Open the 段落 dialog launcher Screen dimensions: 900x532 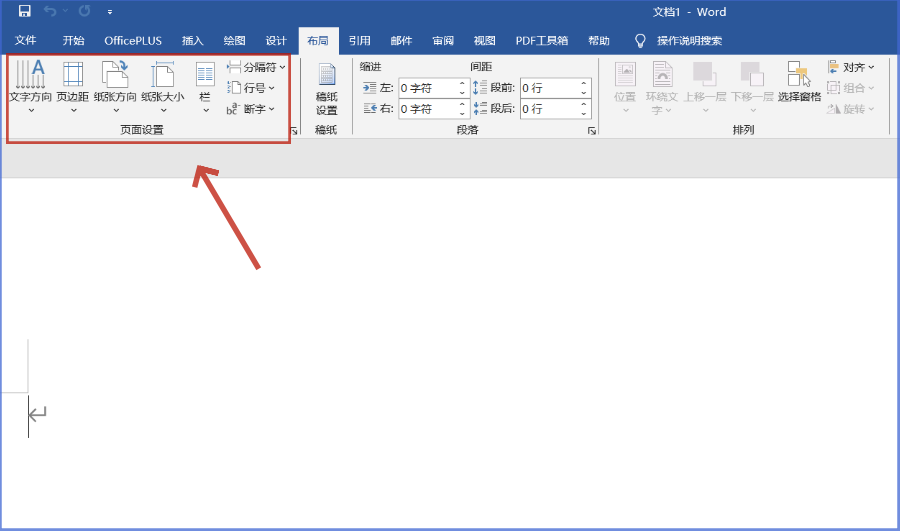[592, 131]
